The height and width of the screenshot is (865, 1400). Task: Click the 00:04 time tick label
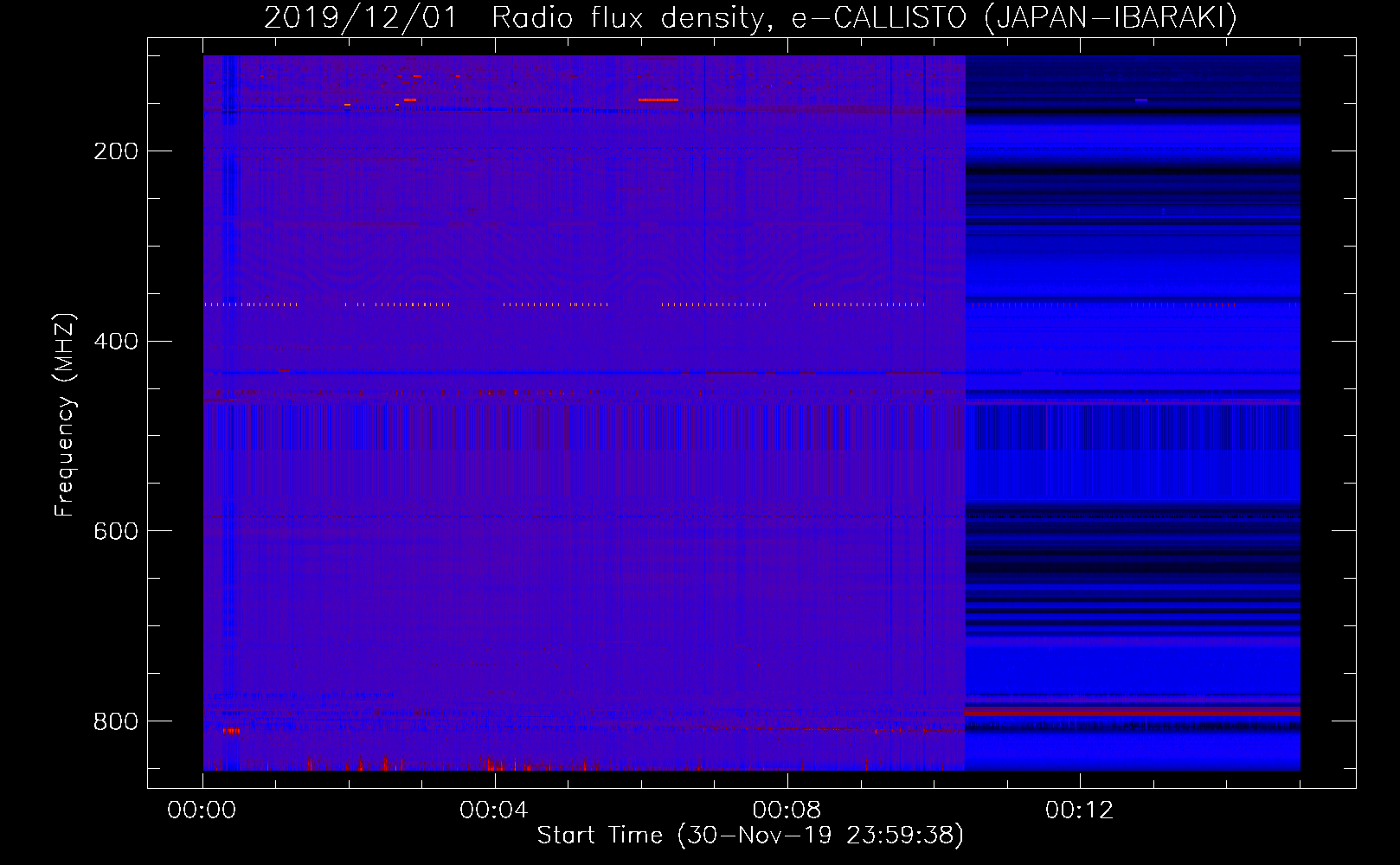(494, 811)
